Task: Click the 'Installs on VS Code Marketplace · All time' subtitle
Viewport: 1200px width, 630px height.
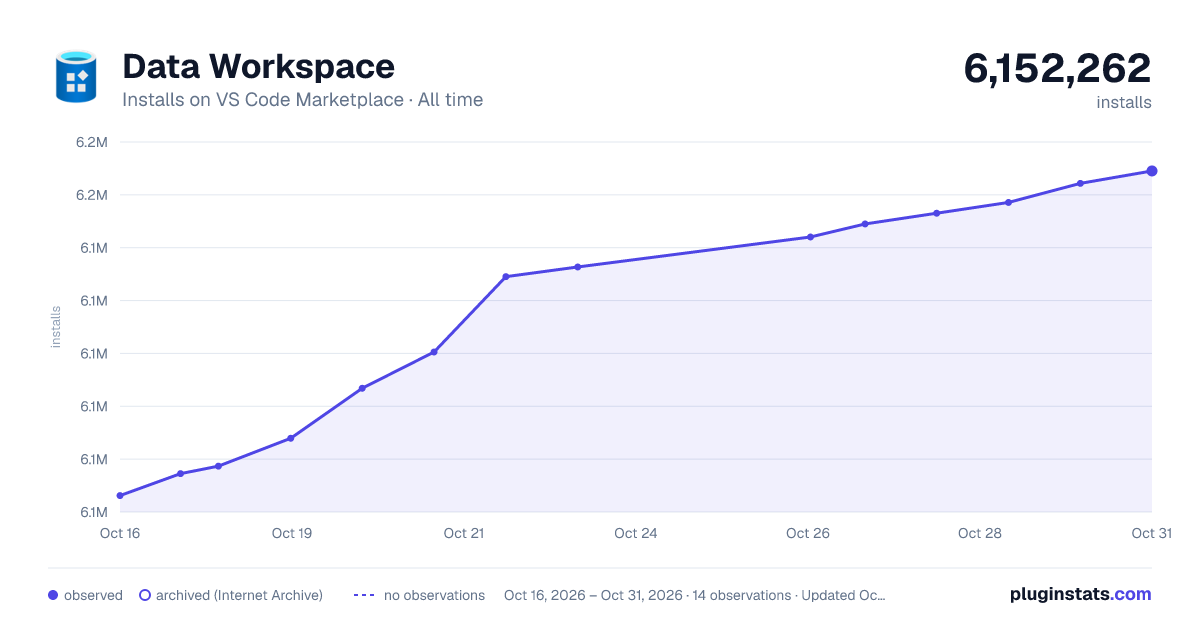Action: [302, 100]
